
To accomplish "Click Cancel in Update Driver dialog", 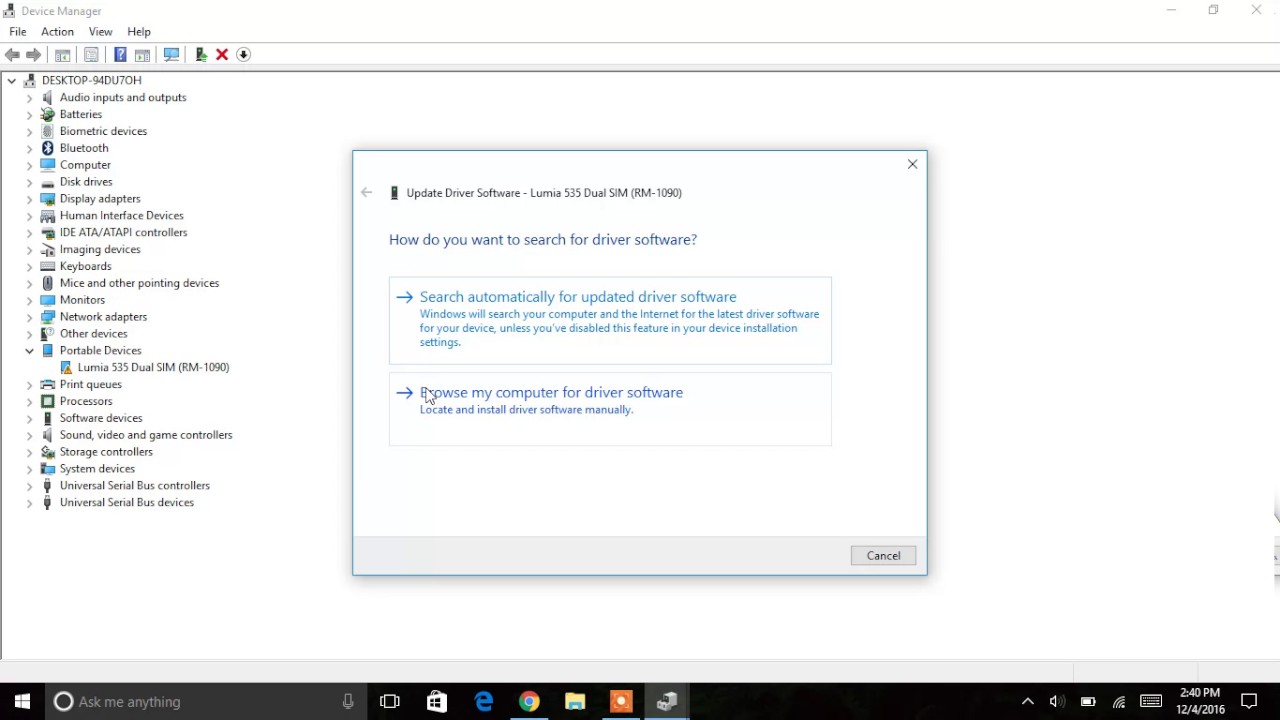I will coord(883,556).
